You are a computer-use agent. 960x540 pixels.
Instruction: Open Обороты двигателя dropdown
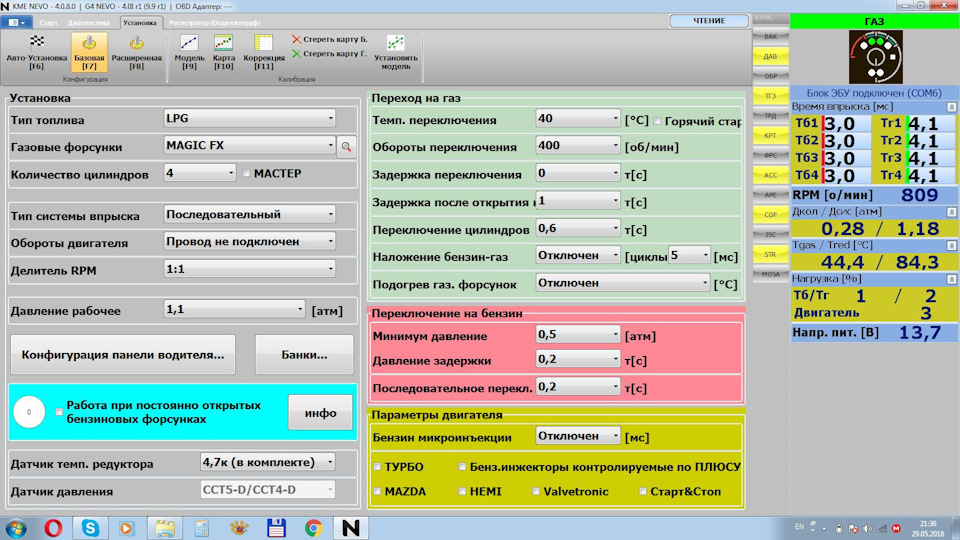pyautogui.click(x=249, y=241)
